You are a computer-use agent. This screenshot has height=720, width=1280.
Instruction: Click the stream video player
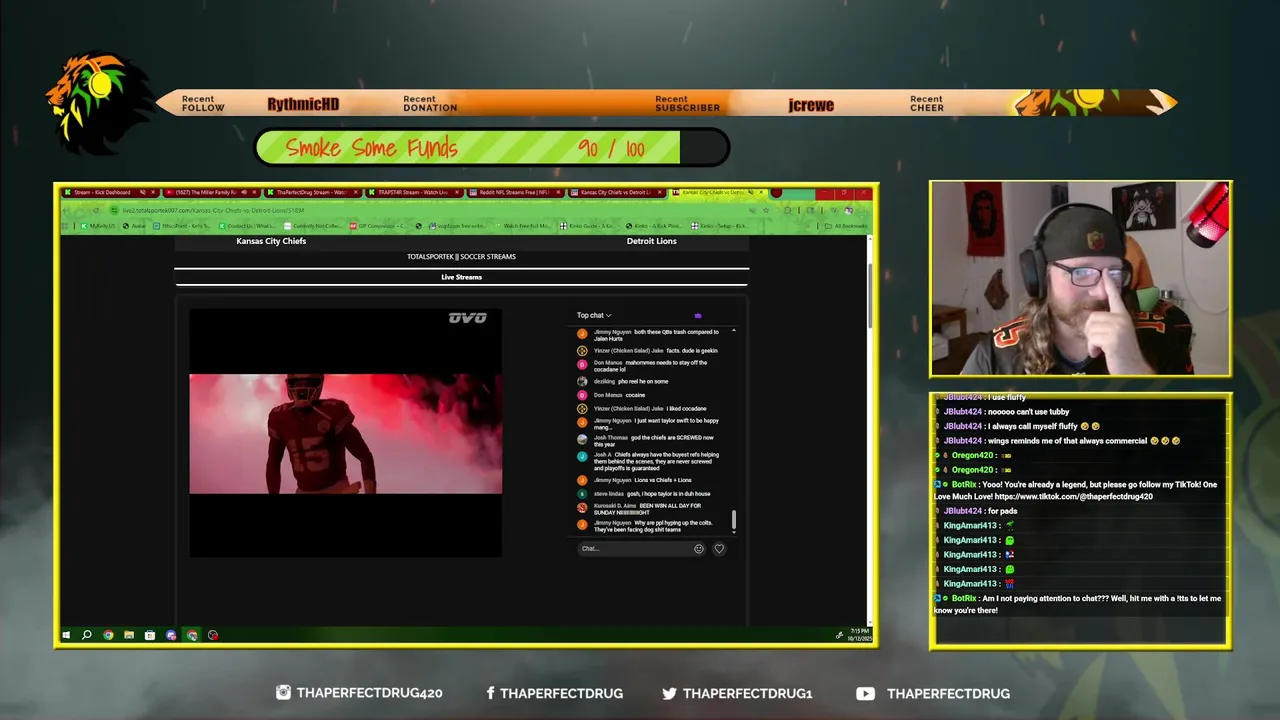(346, 433)
